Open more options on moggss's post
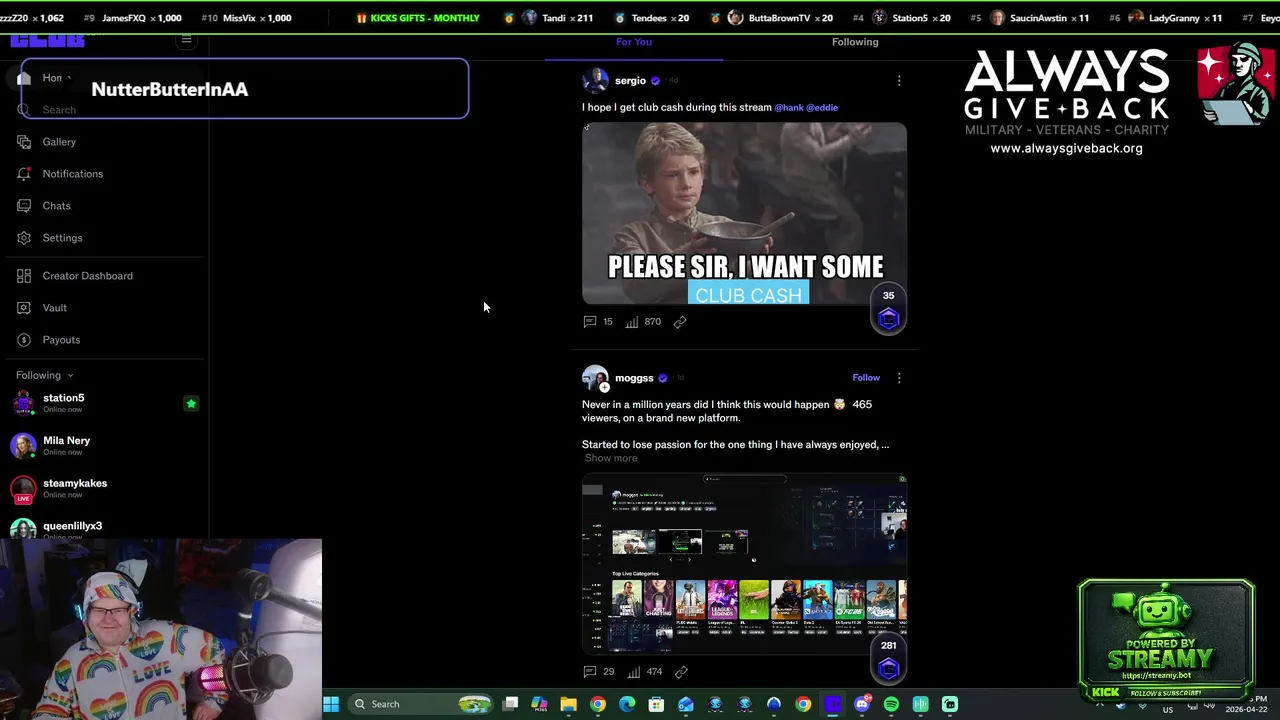 click(x=899, y=378)
